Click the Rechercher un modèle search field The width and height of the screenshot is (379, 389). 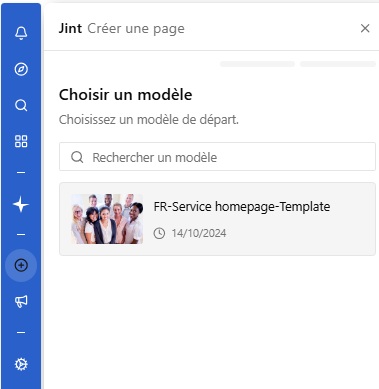point(217,157)
